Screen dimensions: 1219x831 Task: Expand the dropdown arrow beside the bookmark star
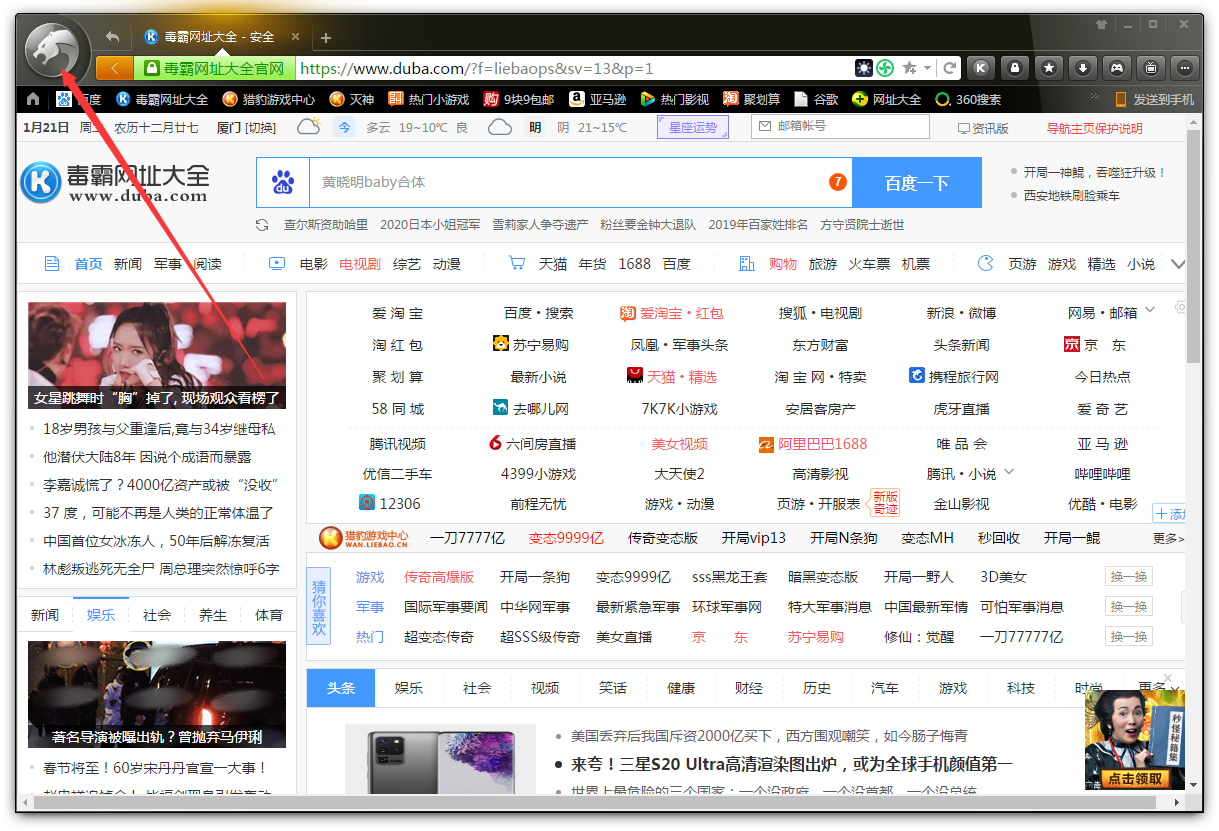tap(927, 68)
